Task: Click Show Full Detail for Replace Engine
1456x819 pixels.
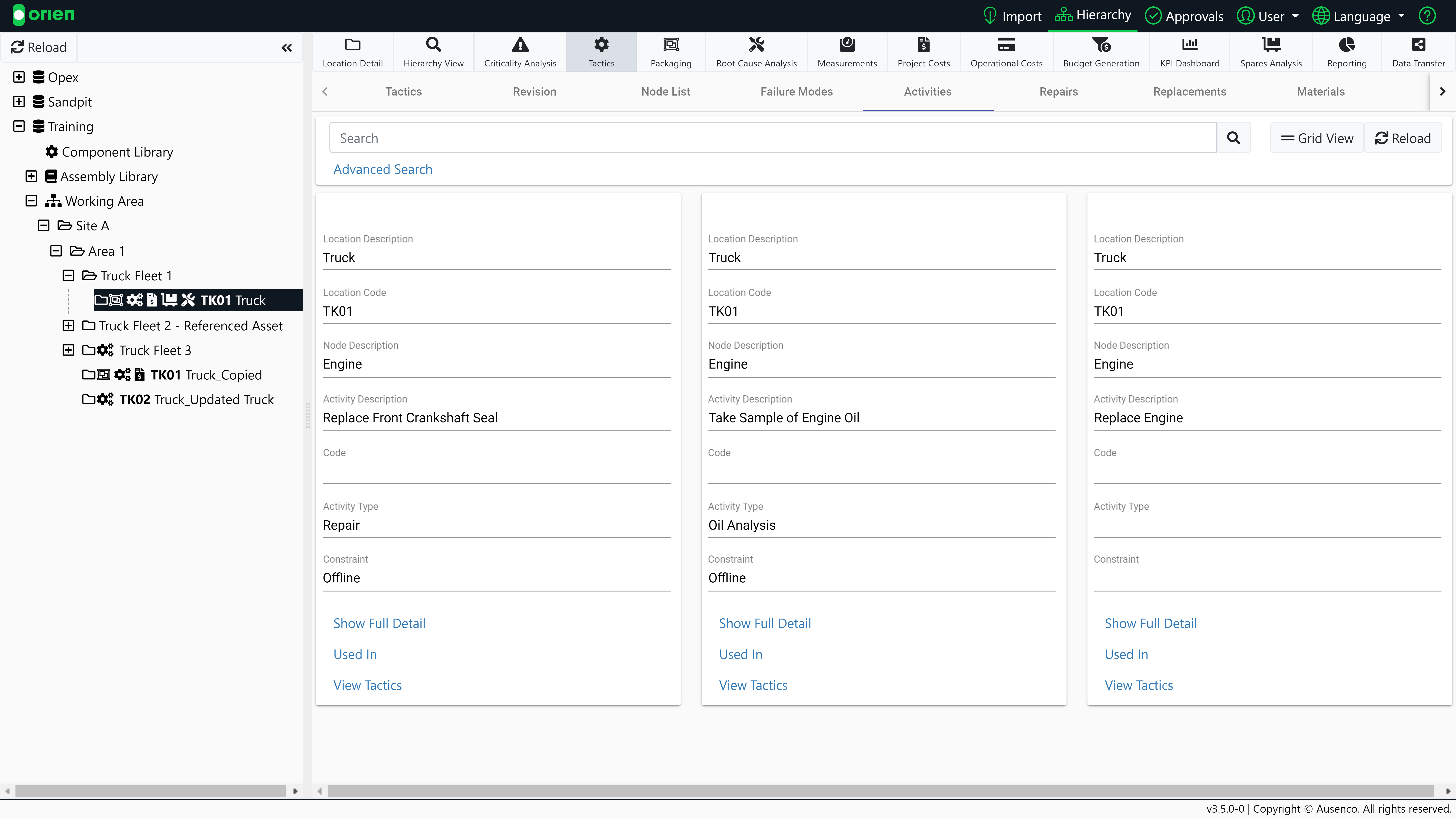Action: [x=1150, y=623]
